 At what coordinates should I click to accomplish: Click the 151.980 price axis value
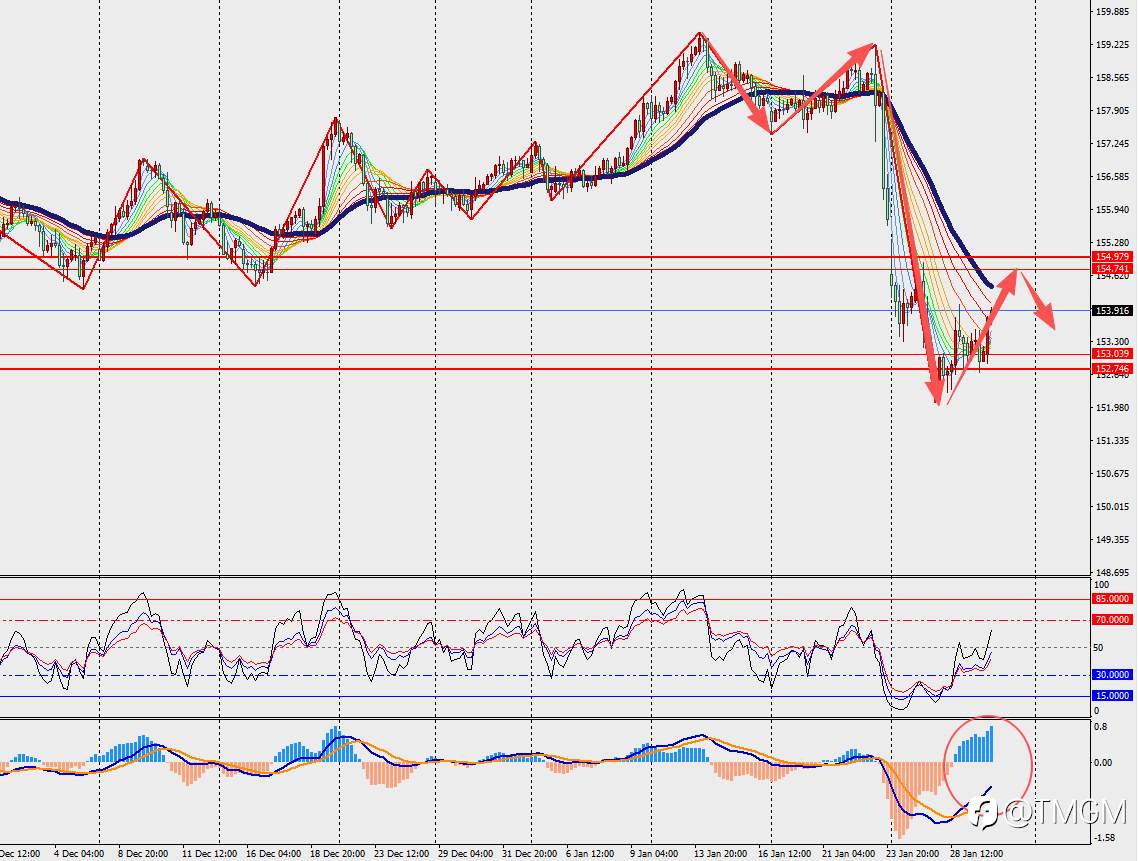1112,407
